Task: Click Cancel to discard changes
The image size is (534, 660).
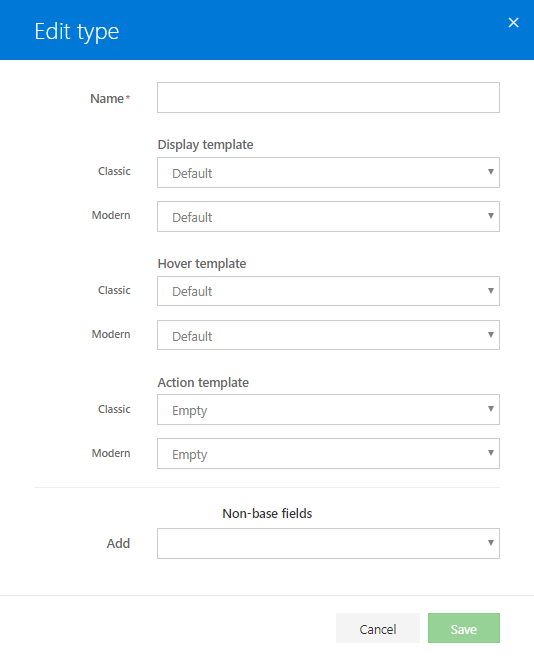Action: 378,628
